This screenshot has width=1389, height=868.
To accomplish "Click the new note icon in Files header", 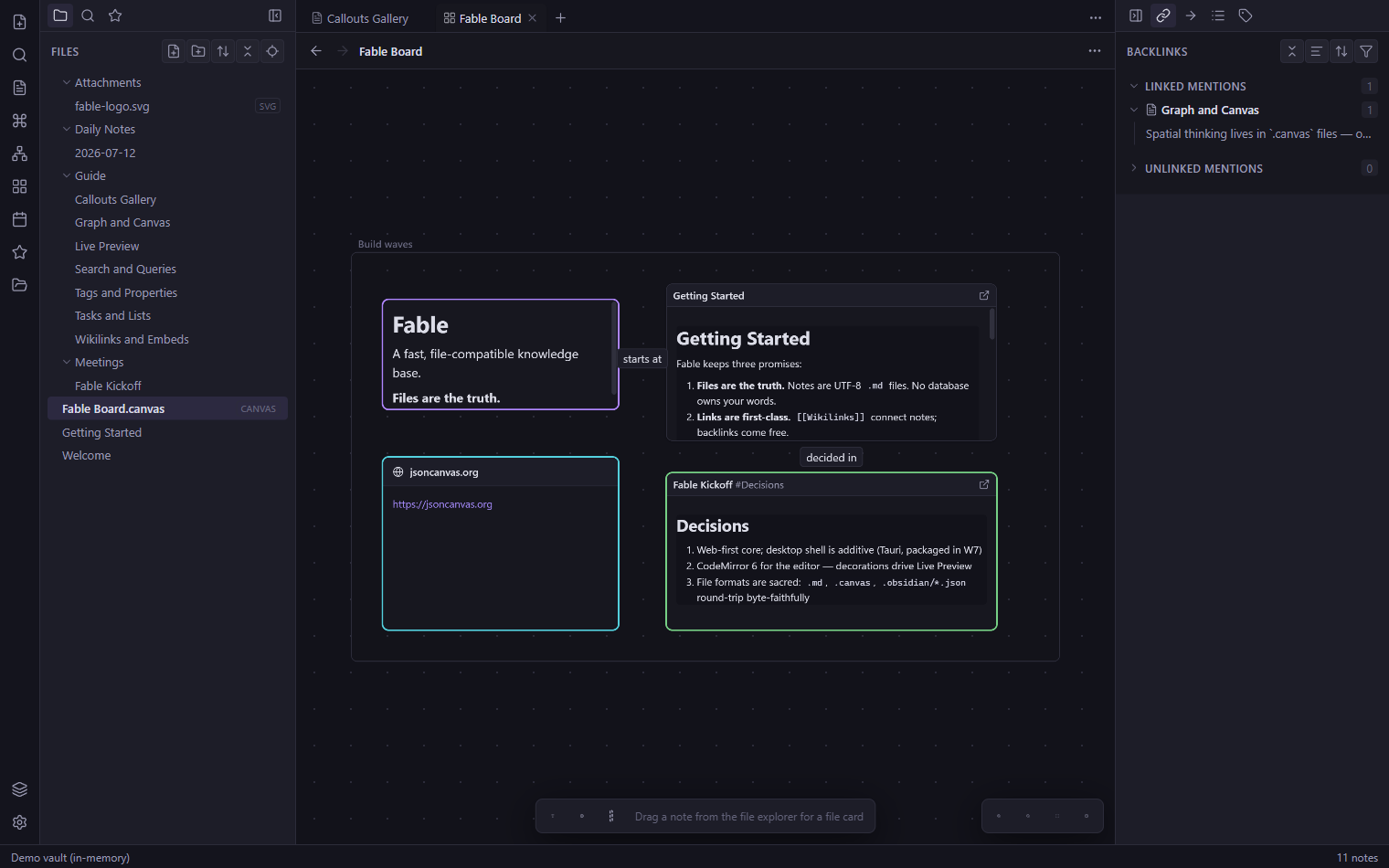I will [x=174, y=51].
